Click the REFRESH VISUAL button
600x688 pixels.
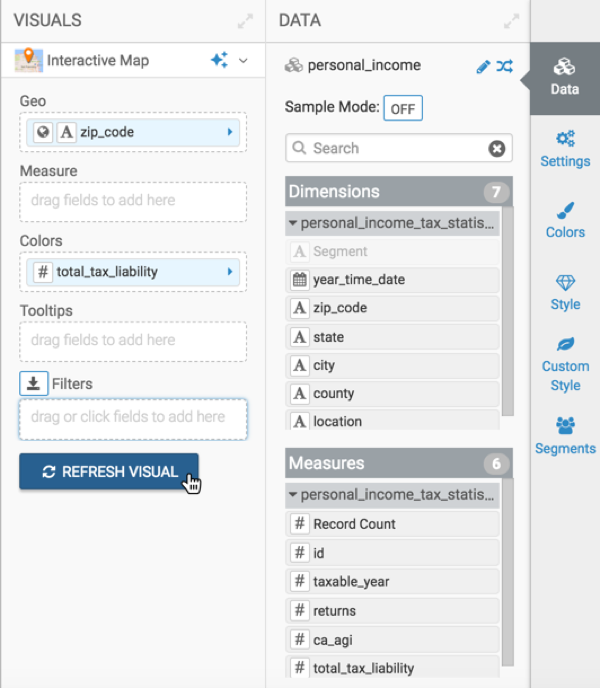(109, 472)
